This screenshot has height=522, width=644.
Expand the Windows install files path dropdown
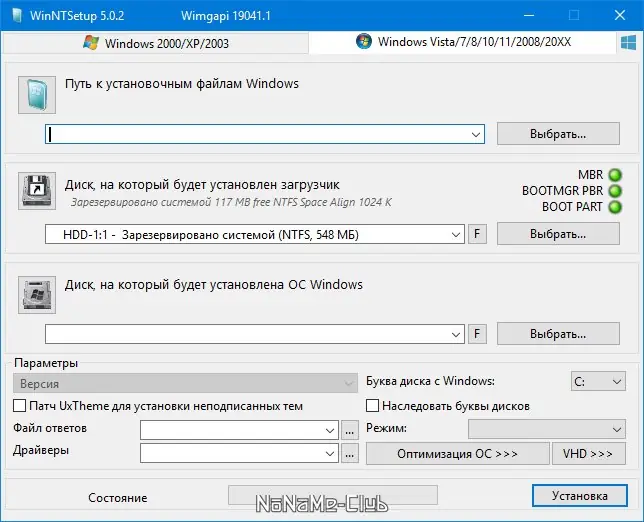tap(476, 134)
